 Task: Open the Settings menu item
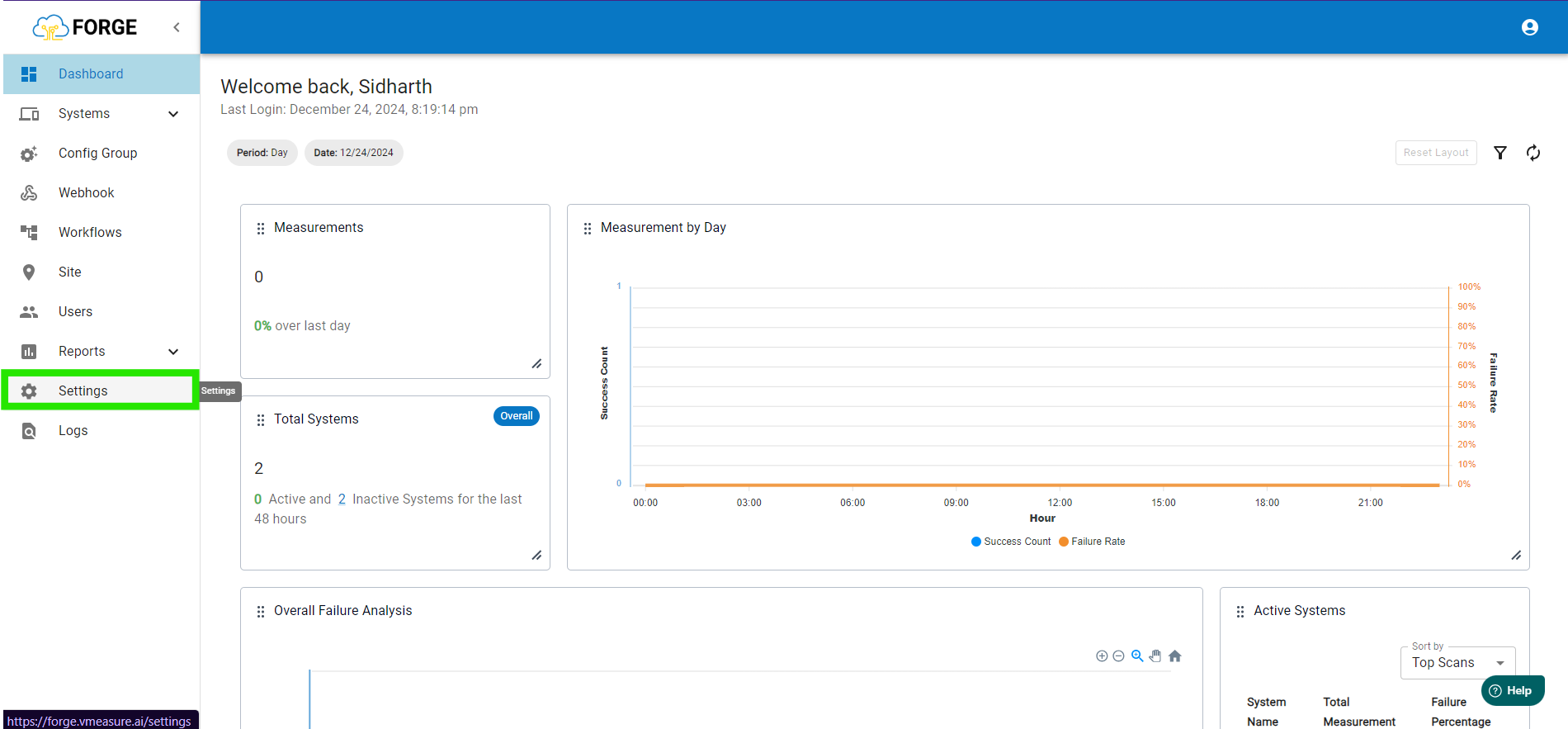click(x=101, y=391)
